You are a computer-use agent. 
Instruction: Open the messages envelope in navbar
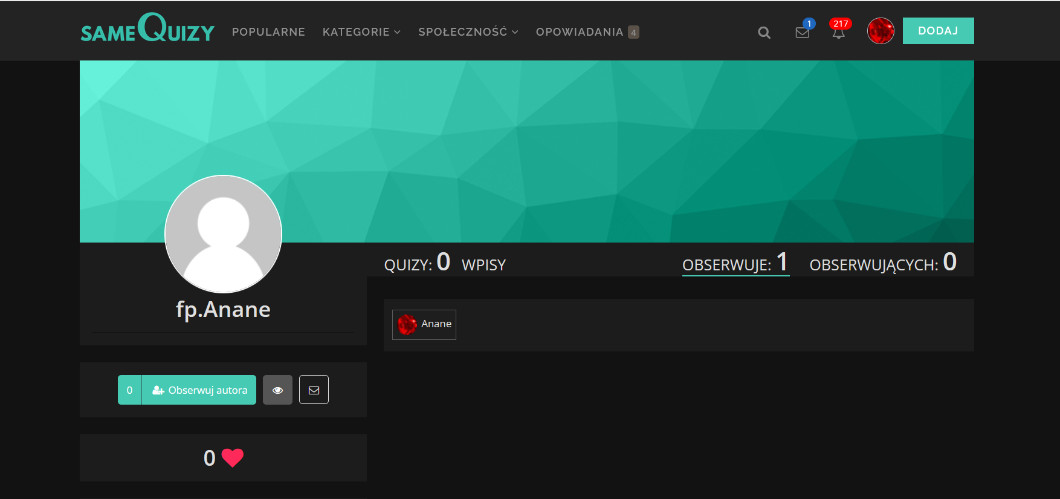(x=802, y=32)
